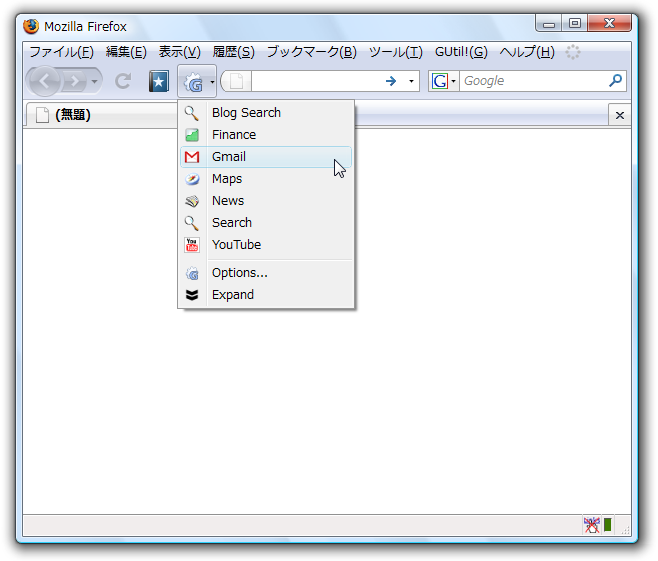
Task: Click the throbber activity indicator icon
Action: [572, 52]
